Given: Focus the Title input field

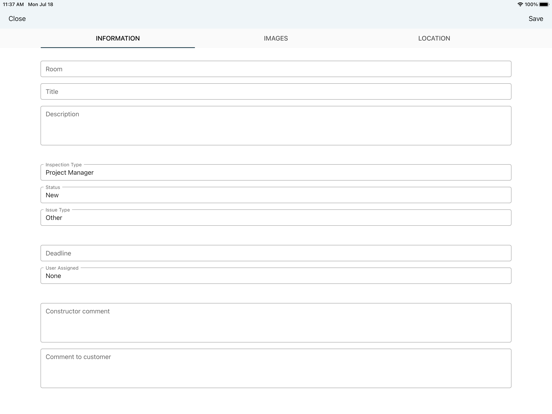Looking at the screenshot, I should point(276,92).
